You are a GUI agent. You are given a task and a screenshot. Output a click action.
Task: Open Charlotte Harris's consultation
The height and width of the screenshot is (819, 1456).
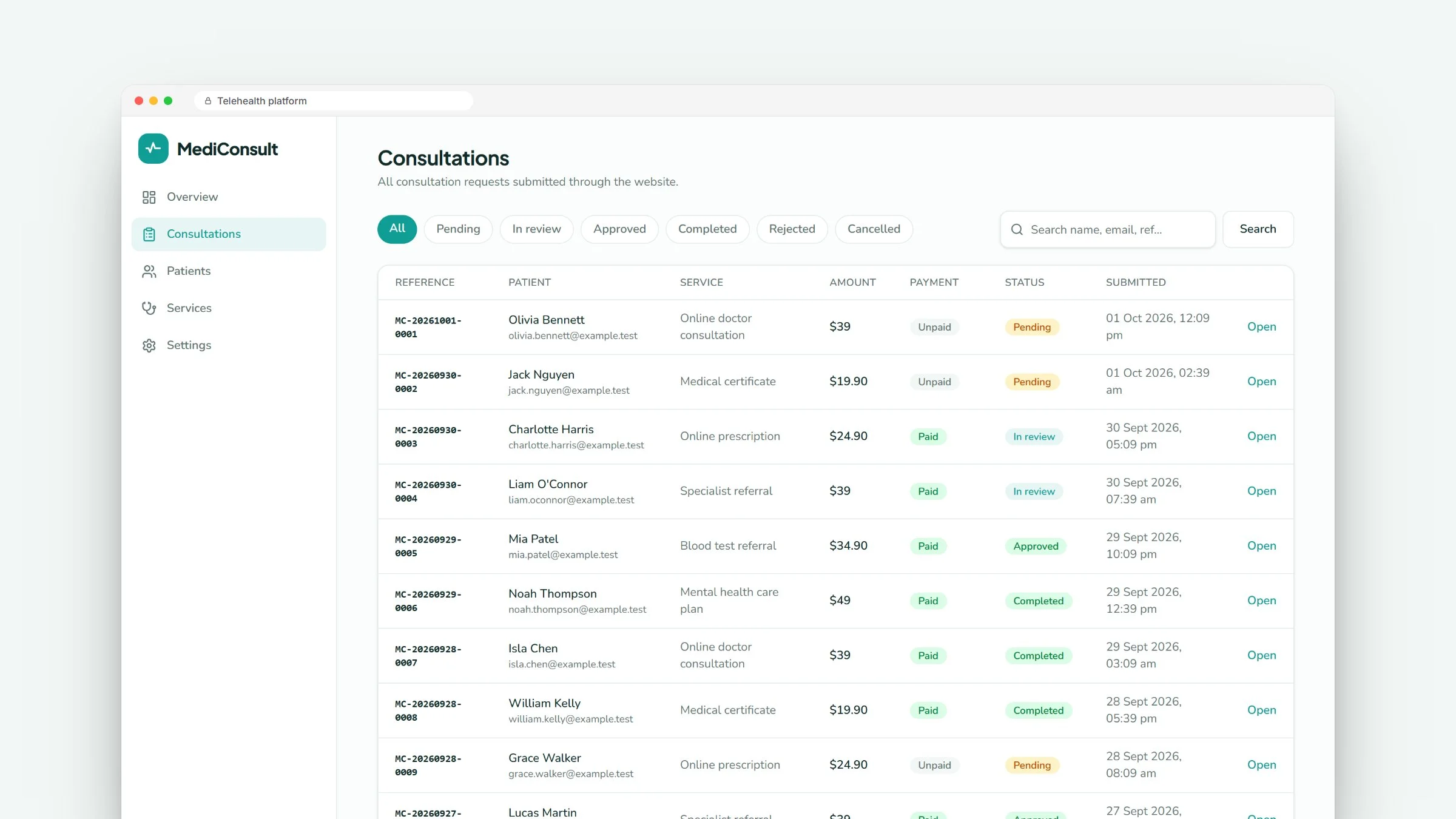click(1261, 436)
